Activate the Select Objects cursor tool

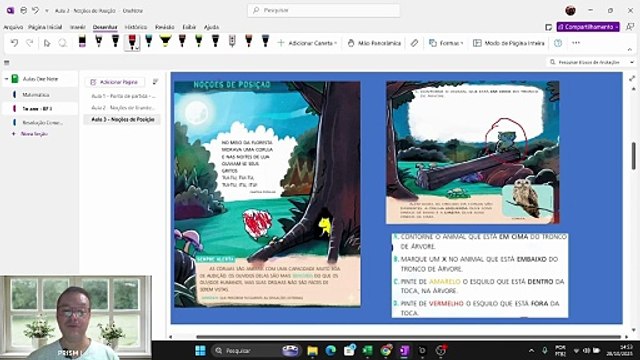coord(47,43)
